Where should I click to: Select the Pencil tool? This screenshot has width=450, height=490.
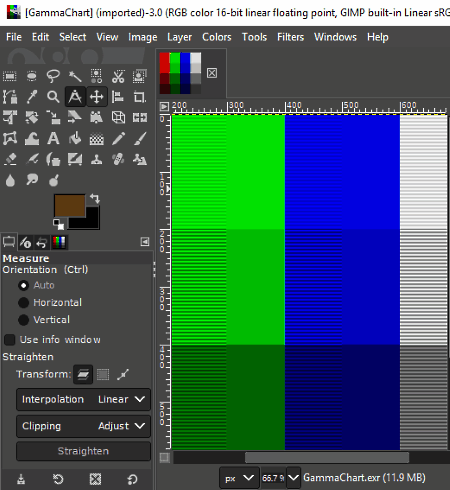[118, 138]
